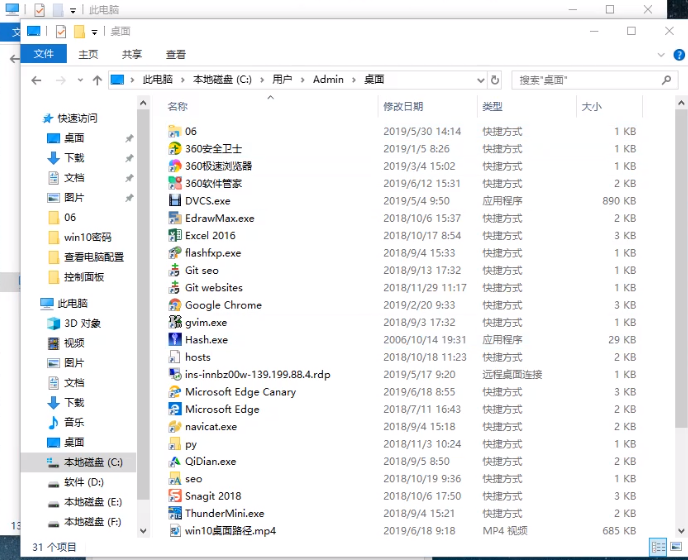The width and height of the screenshot is (688, 560).
Task: Click 用户 in the address breadcrumb
Action: pyautogui.click(x=282, y=79)
